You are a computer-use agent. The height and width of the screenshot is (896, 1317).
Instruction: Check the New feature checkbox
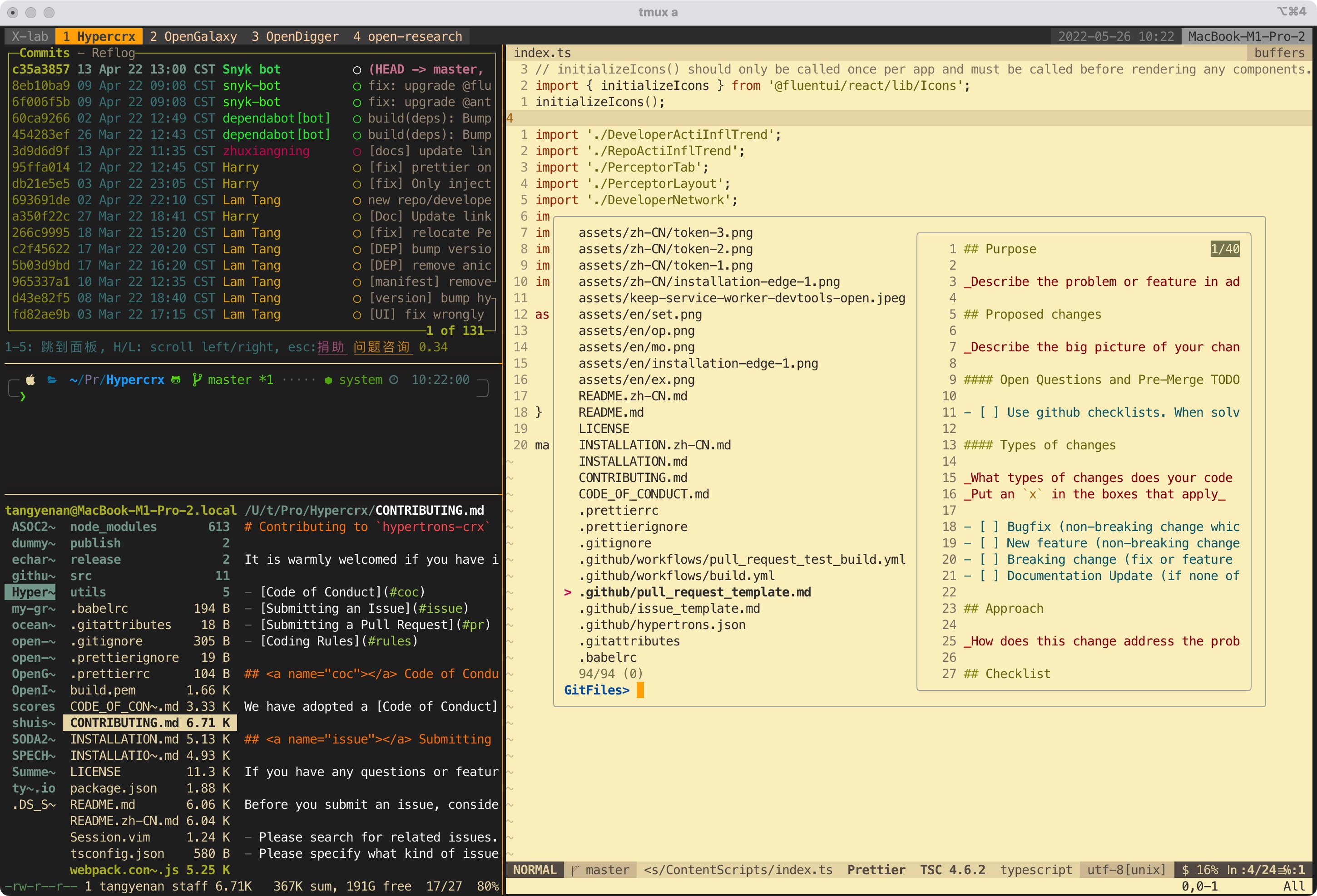(x=990, y=544)
